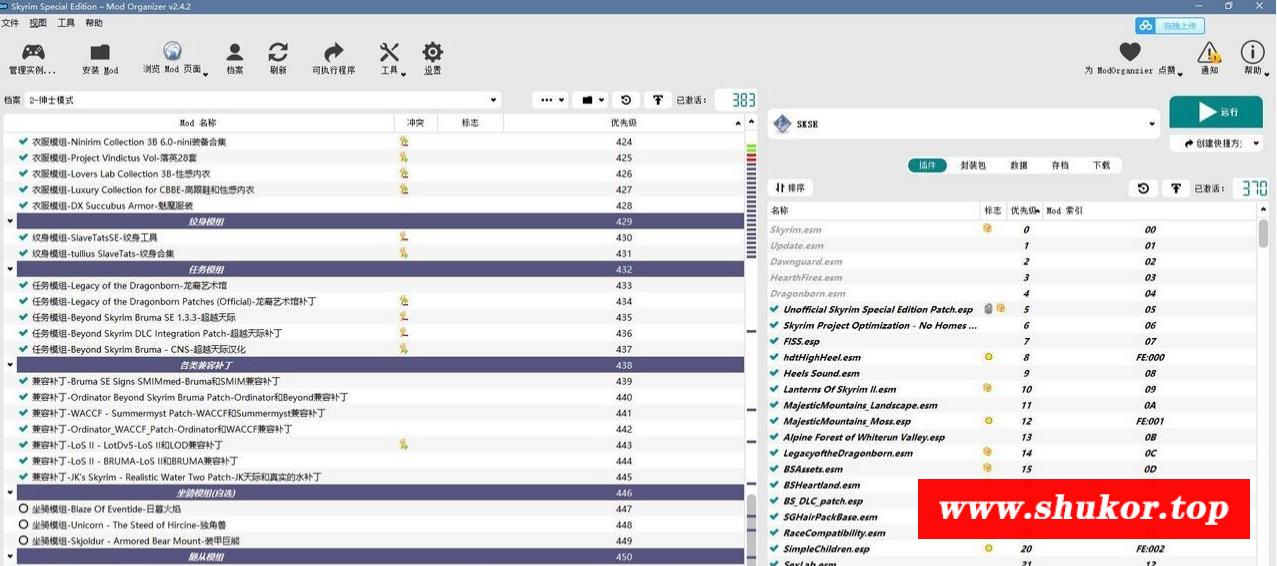Viewport: 1277px width, 566px height.
Task: Enable the Blaze Of Eventide mount mod
Action: point(23,509)
